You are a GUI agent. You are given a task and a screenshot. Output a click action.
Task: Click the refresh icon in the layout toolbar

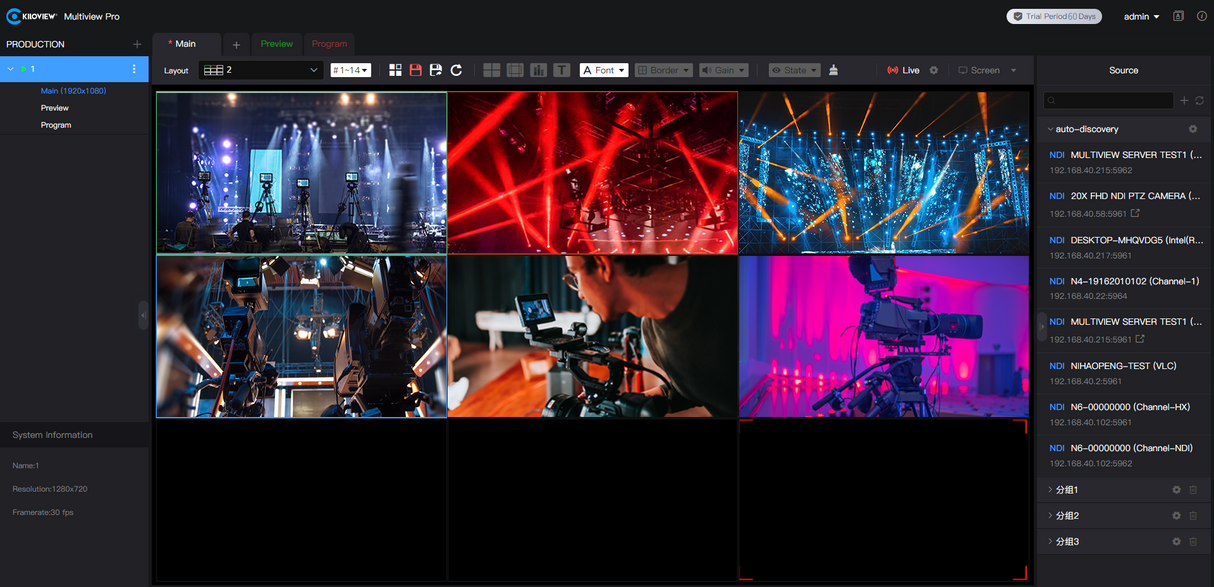click(456, 70)
